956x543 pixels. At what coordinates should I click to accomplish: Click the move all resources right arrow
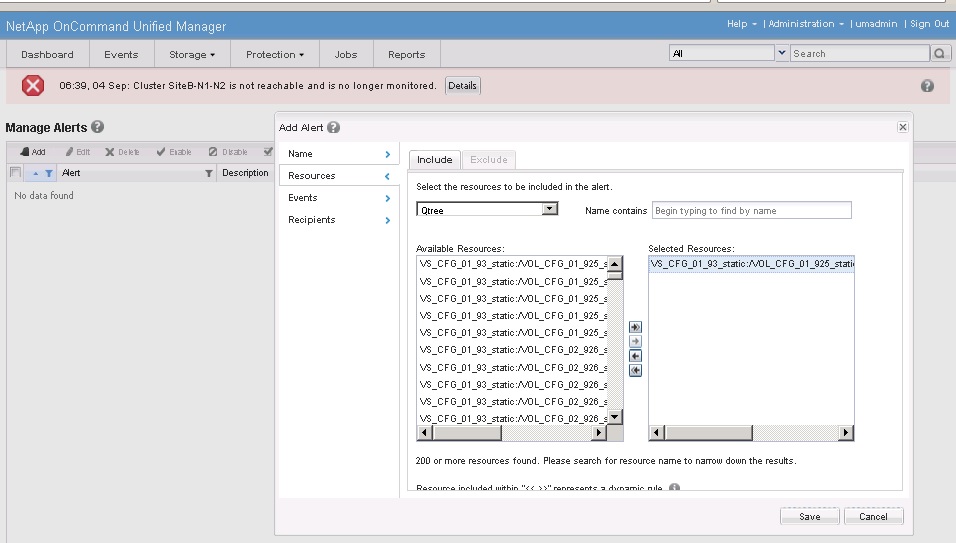[635, 327]
